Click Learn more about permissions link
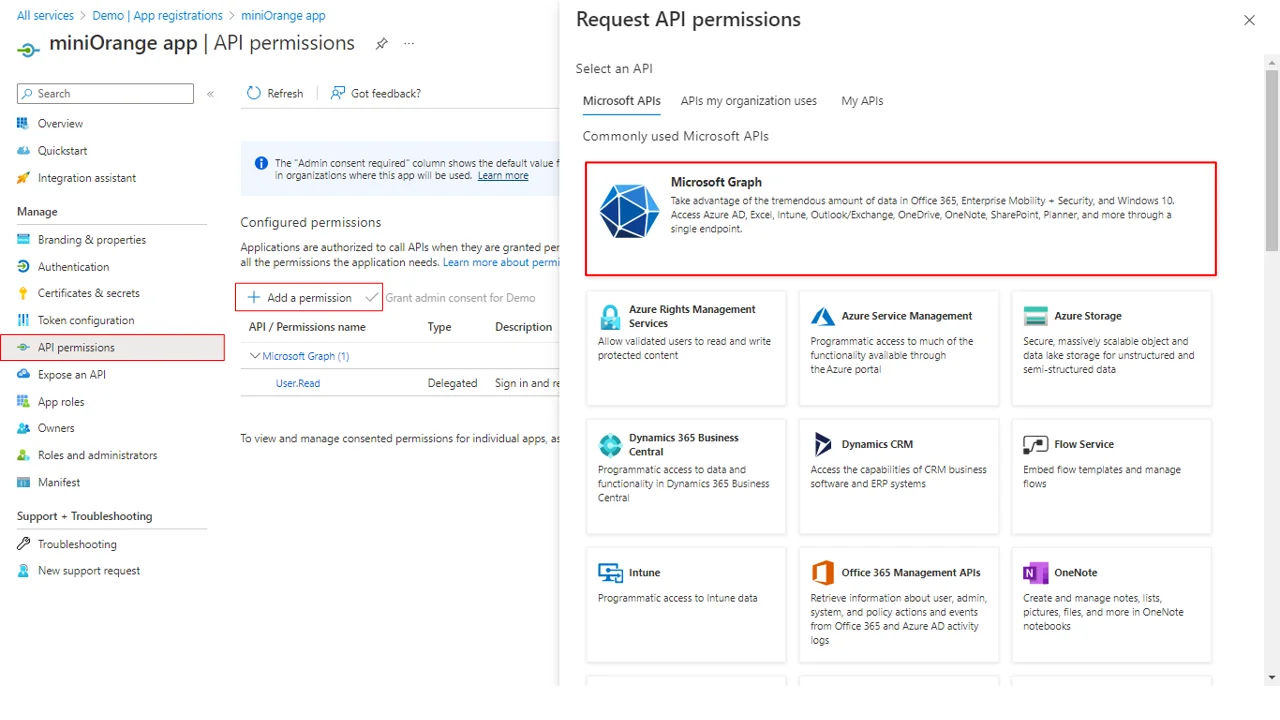Screen dimensions: 1280x720 (x=501, y=263)
